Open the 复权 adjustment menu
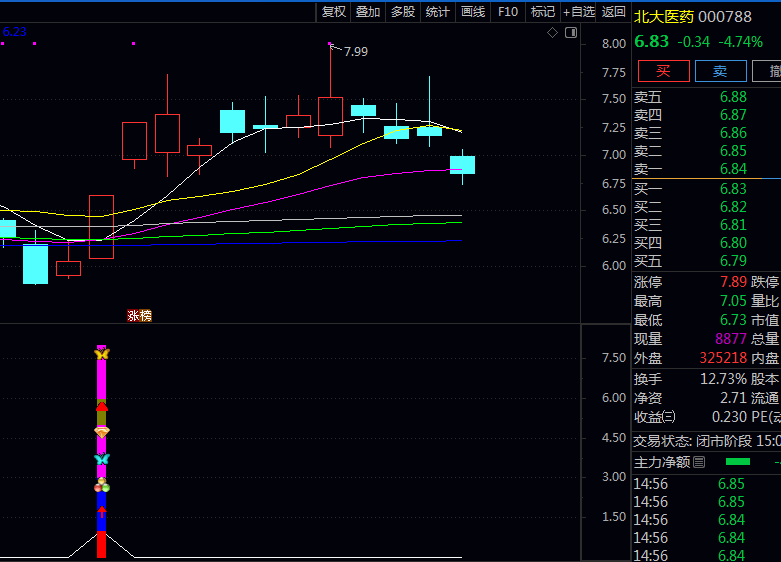The image size is (781, 562). (x=334, y=12)
